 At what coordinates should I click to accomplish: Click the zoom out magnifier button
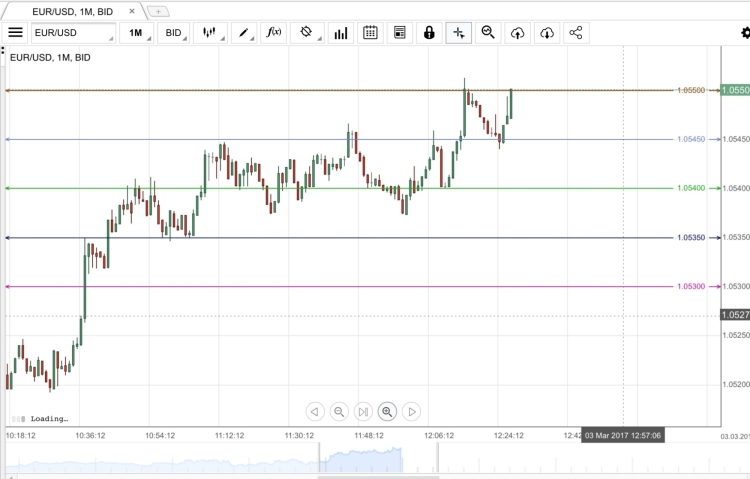coord(339,412)
